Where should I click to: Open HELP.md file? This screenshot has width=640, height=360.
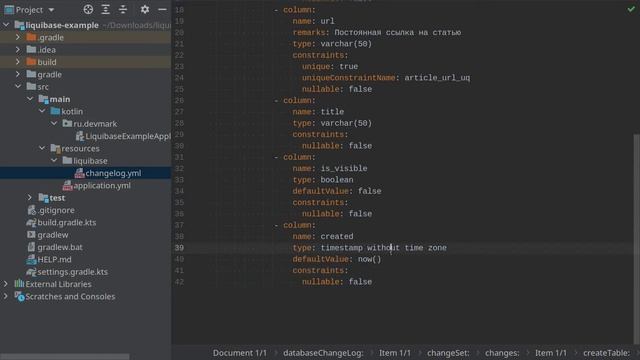tap(54, 259)
